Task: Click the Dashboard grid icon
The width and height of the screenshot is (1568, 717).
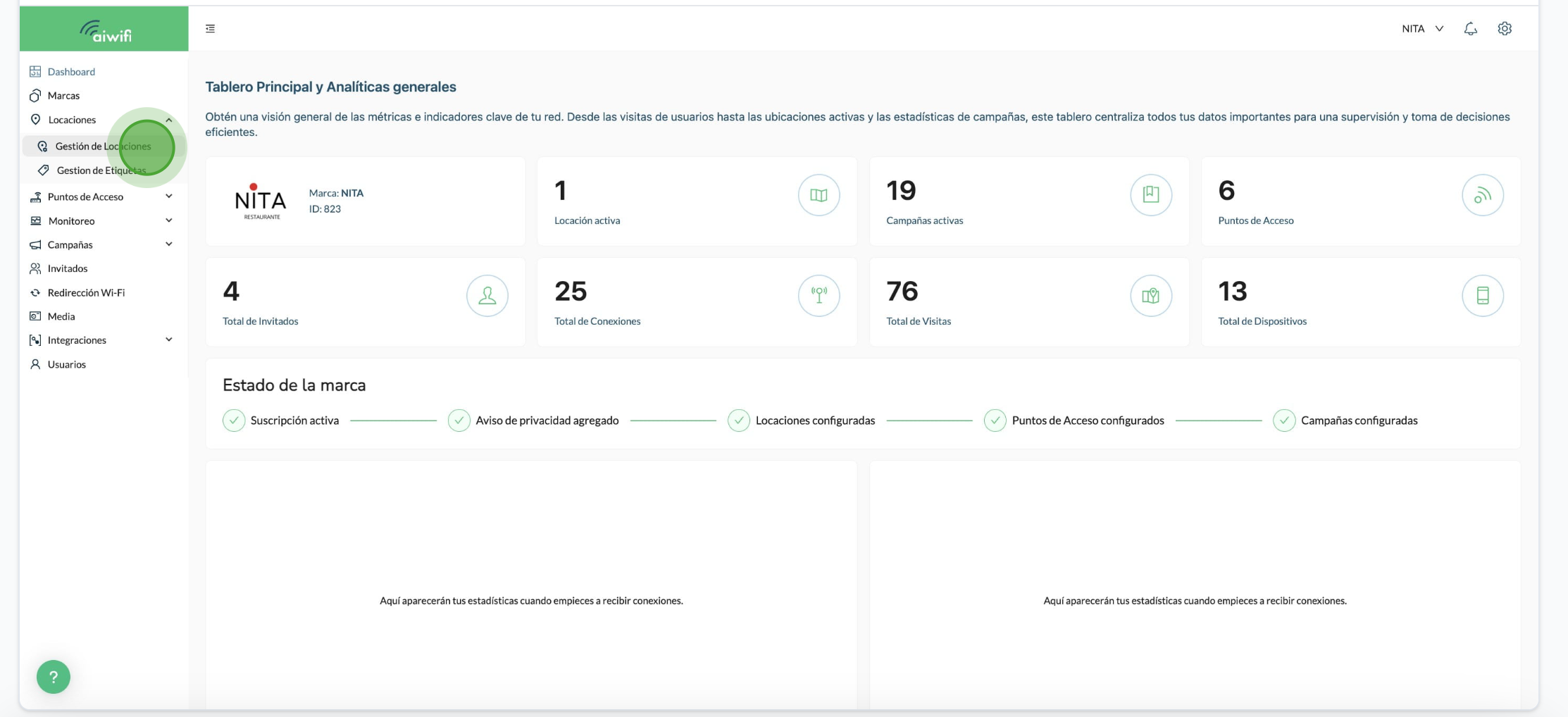Action: [x=35, y=71]
